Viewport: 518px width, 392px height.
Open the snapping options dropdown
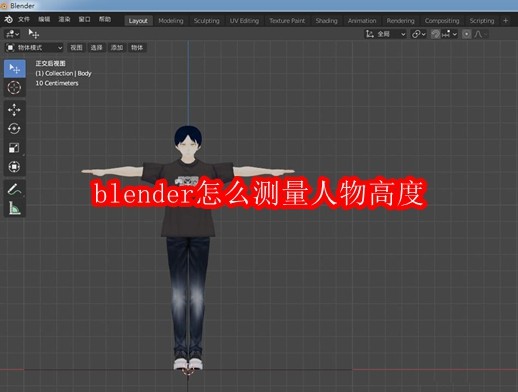pos(449,34)
